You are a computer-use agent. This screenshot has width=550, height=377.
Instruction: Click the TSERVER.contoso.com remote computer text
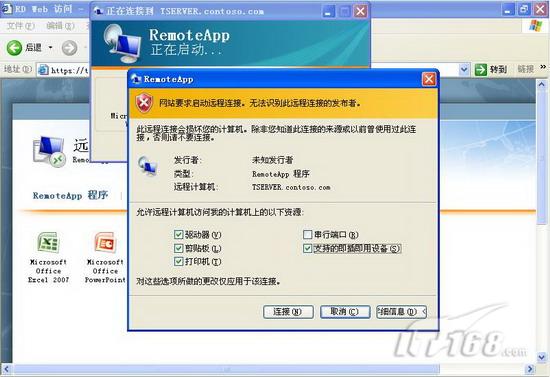coord(291,187)
